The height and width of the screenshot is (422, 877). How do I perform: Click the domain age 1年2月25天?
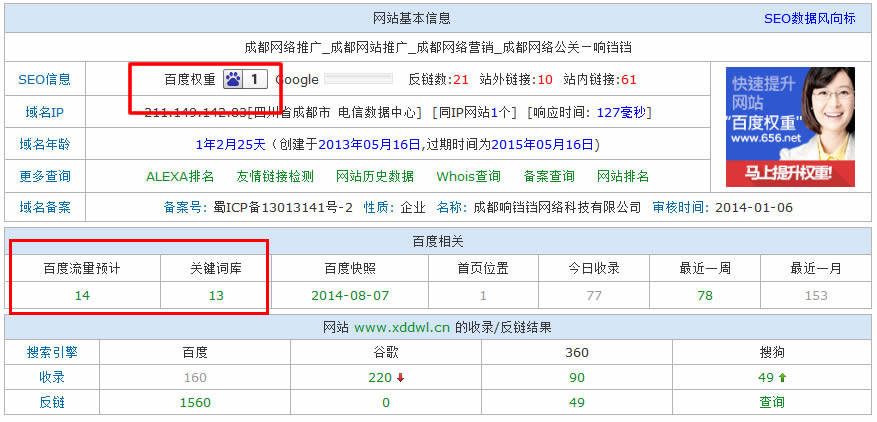point(230,145)
